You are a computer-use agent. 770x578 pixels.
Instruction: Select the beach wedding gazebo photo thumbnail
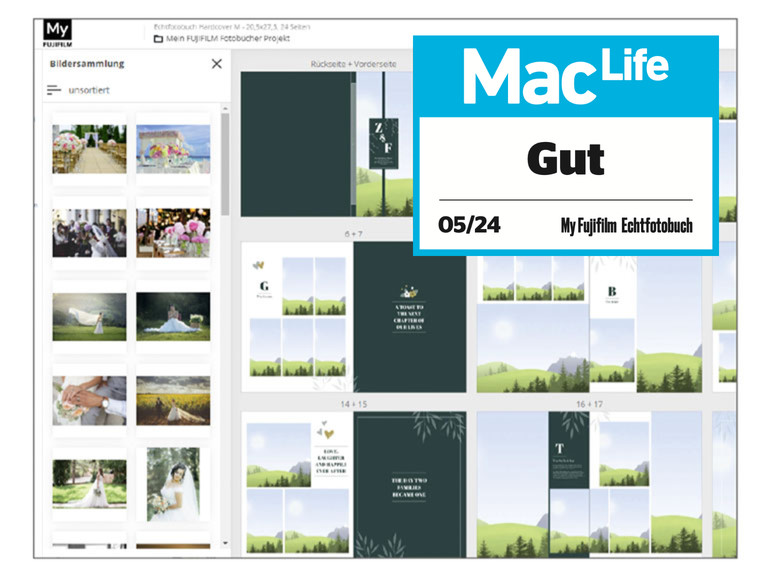(173, 149)
